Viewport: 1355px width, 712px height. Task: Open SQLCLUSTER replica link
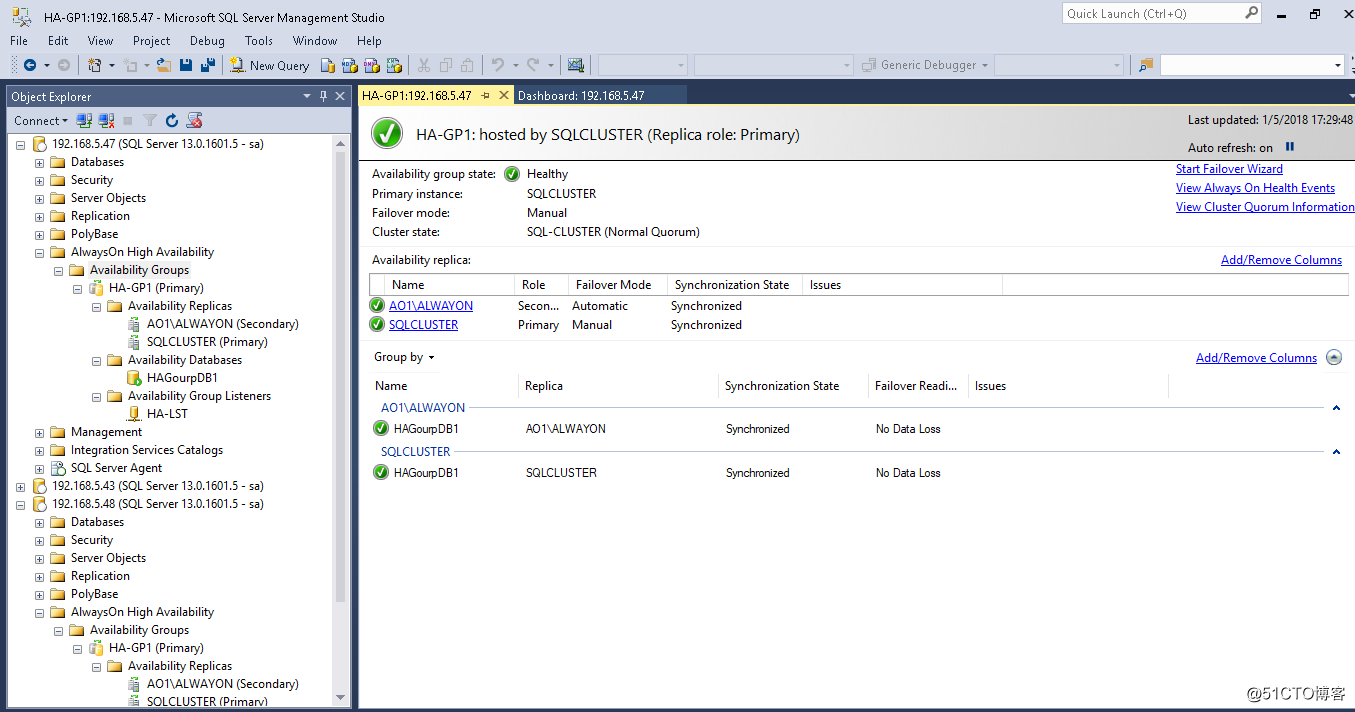(x=423, y=325)
